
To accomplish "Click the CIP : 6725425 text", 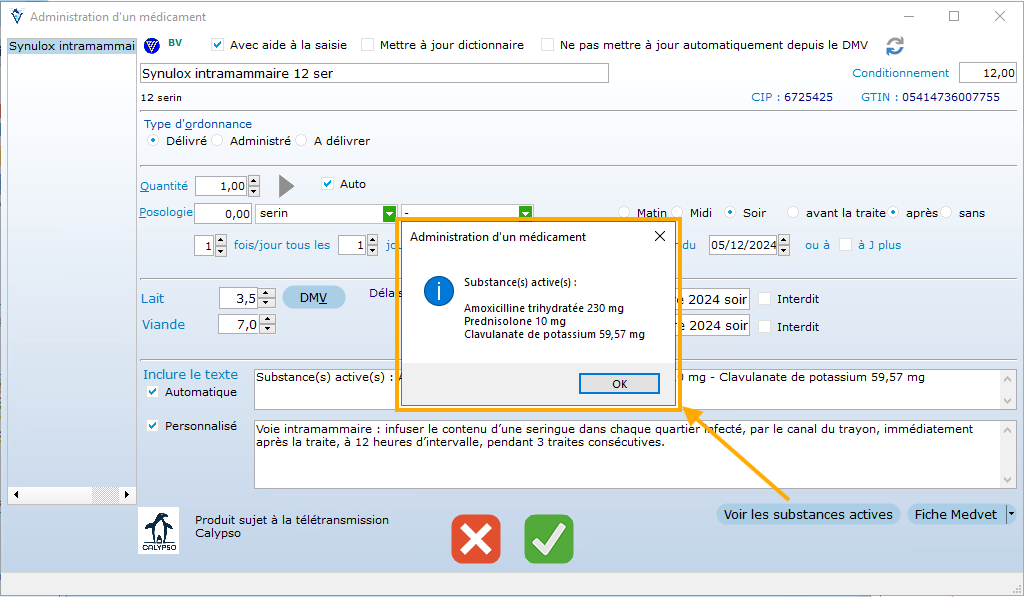I will 792,97.
